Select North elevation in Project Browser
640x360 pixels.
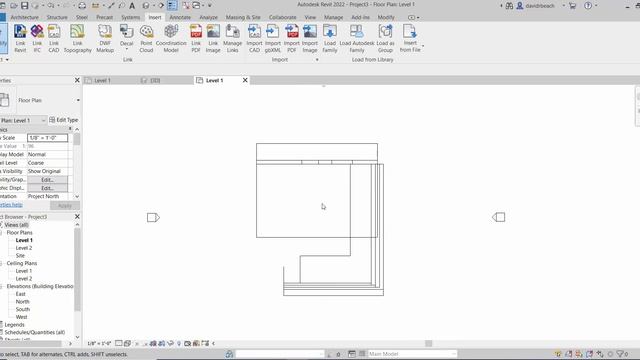click(22, 302)
